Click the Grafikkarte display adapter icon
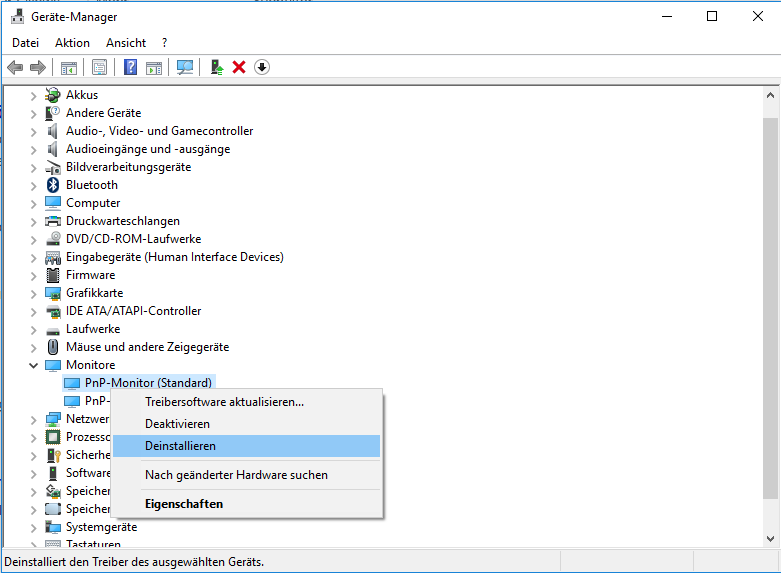781x573 pixels. tap(53, 293)
